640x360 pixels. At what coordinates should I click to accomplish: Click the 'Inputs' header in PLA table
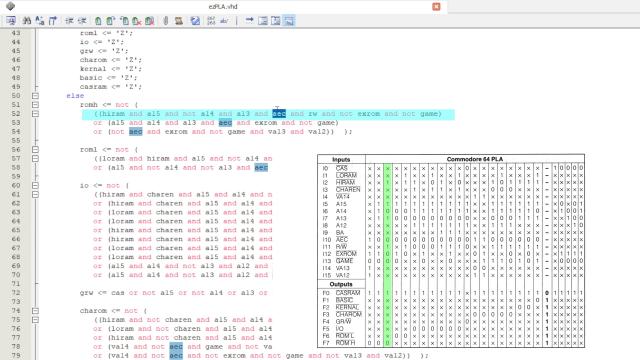pyautogui.click(x=341, y=160)
